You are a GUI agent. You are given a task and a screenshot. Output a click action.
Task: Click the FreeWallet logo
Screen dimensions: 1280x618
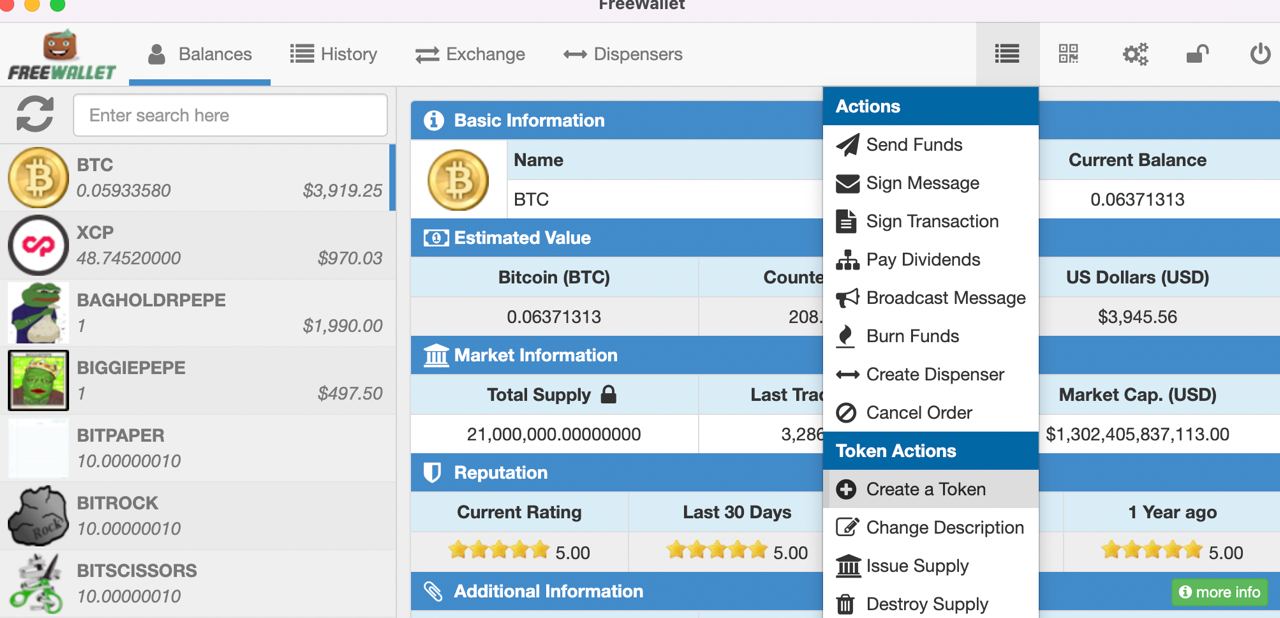tap(62, 55)
